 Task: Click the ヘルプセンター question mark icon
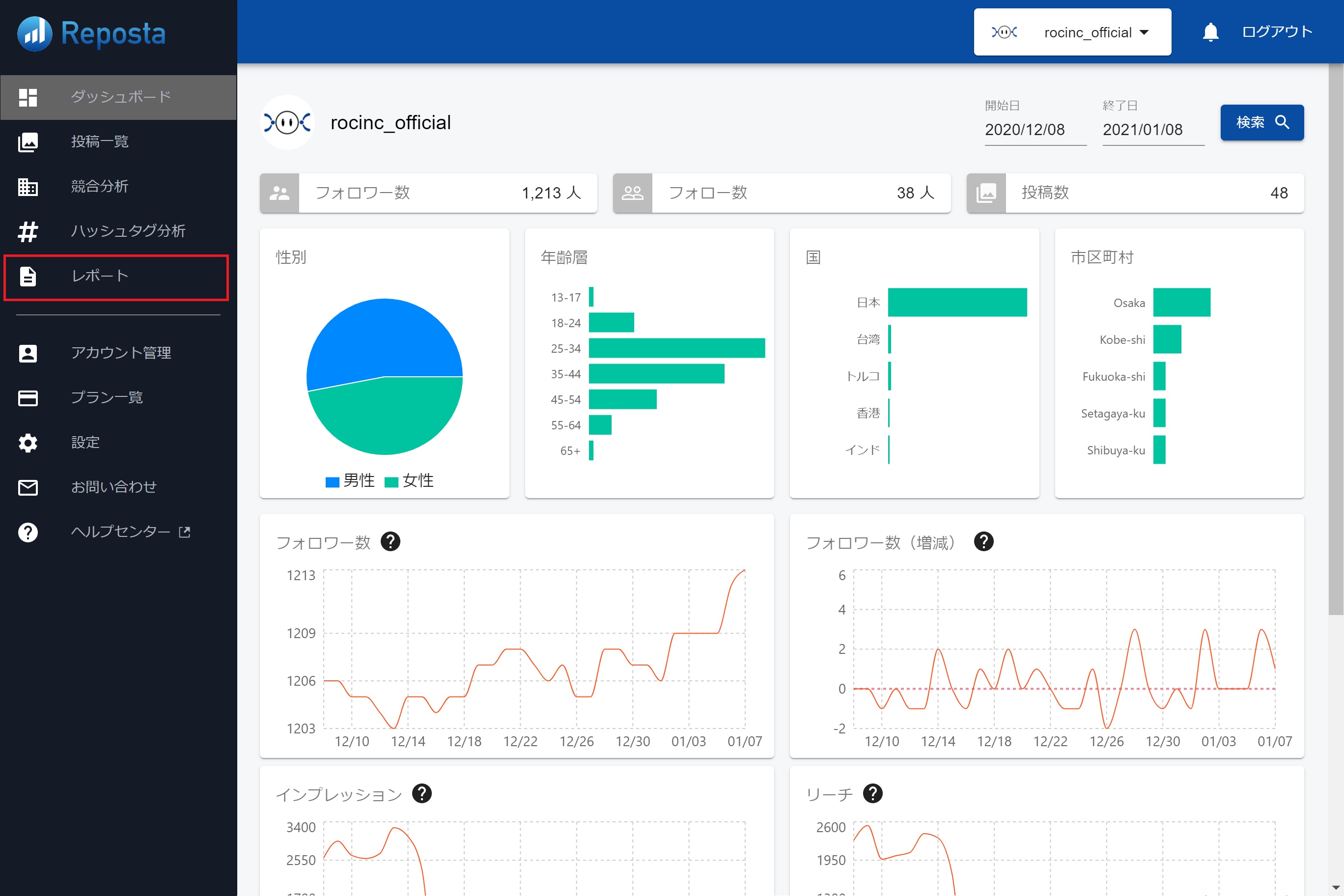[x=28, y=532]
